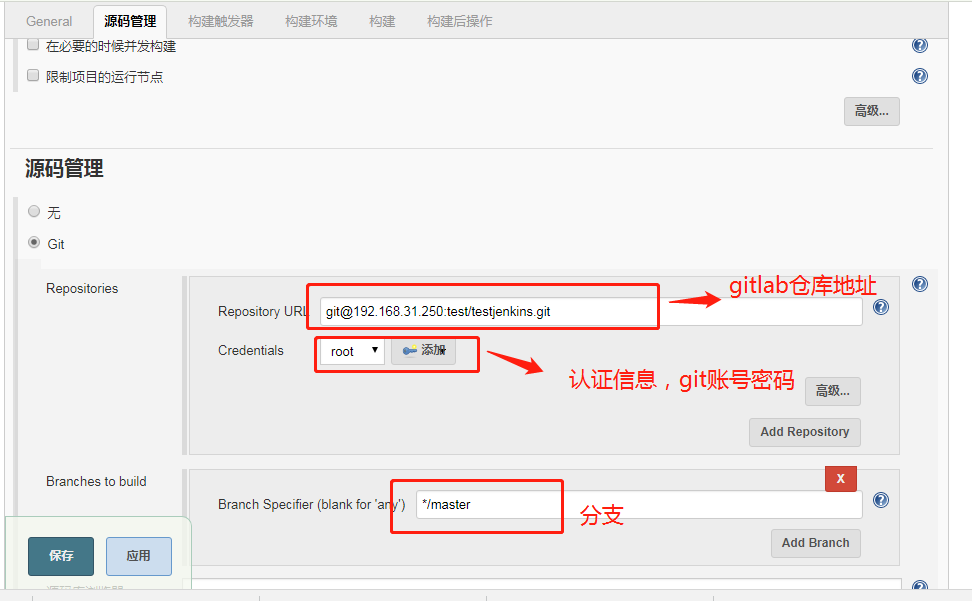Open 高级 repository options above Add Repository

click(833, 392)
